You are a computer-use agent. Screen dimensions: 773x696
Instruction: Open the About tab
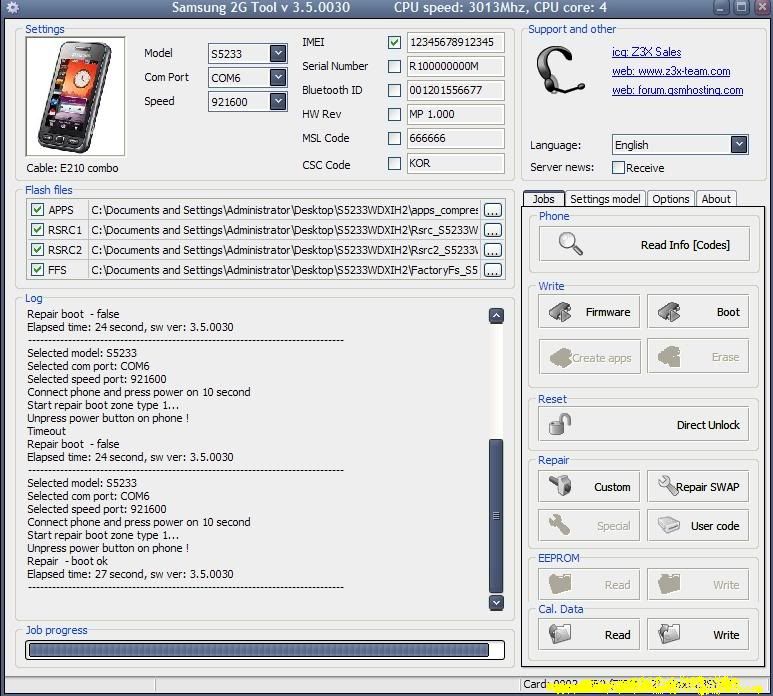coord(716,199)
